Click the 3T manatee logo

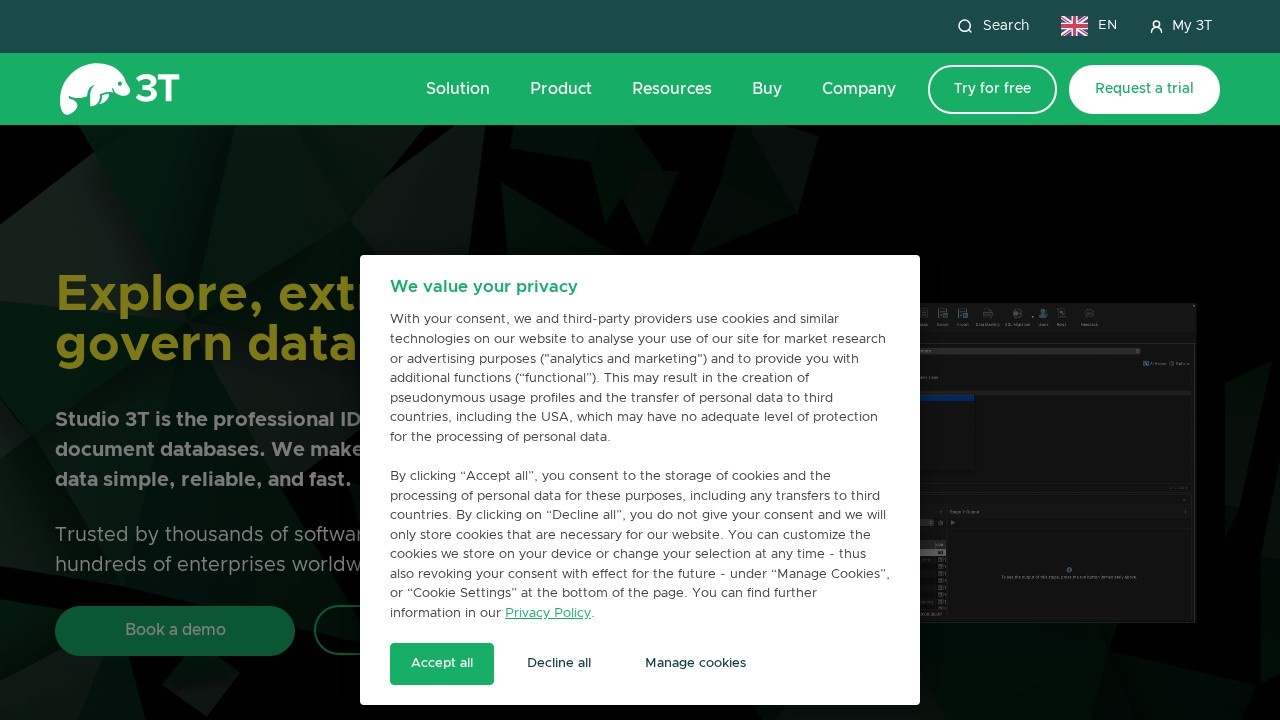pos(120,89)
